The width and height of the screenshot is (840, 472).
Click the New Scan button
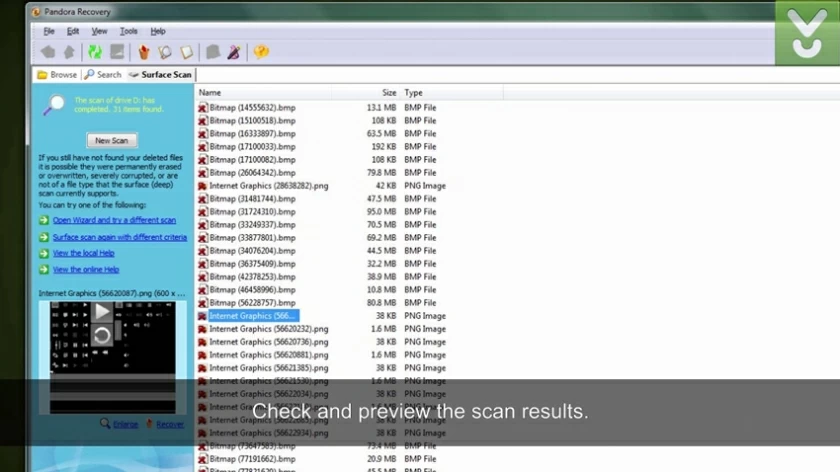click(x=111, y=140)
